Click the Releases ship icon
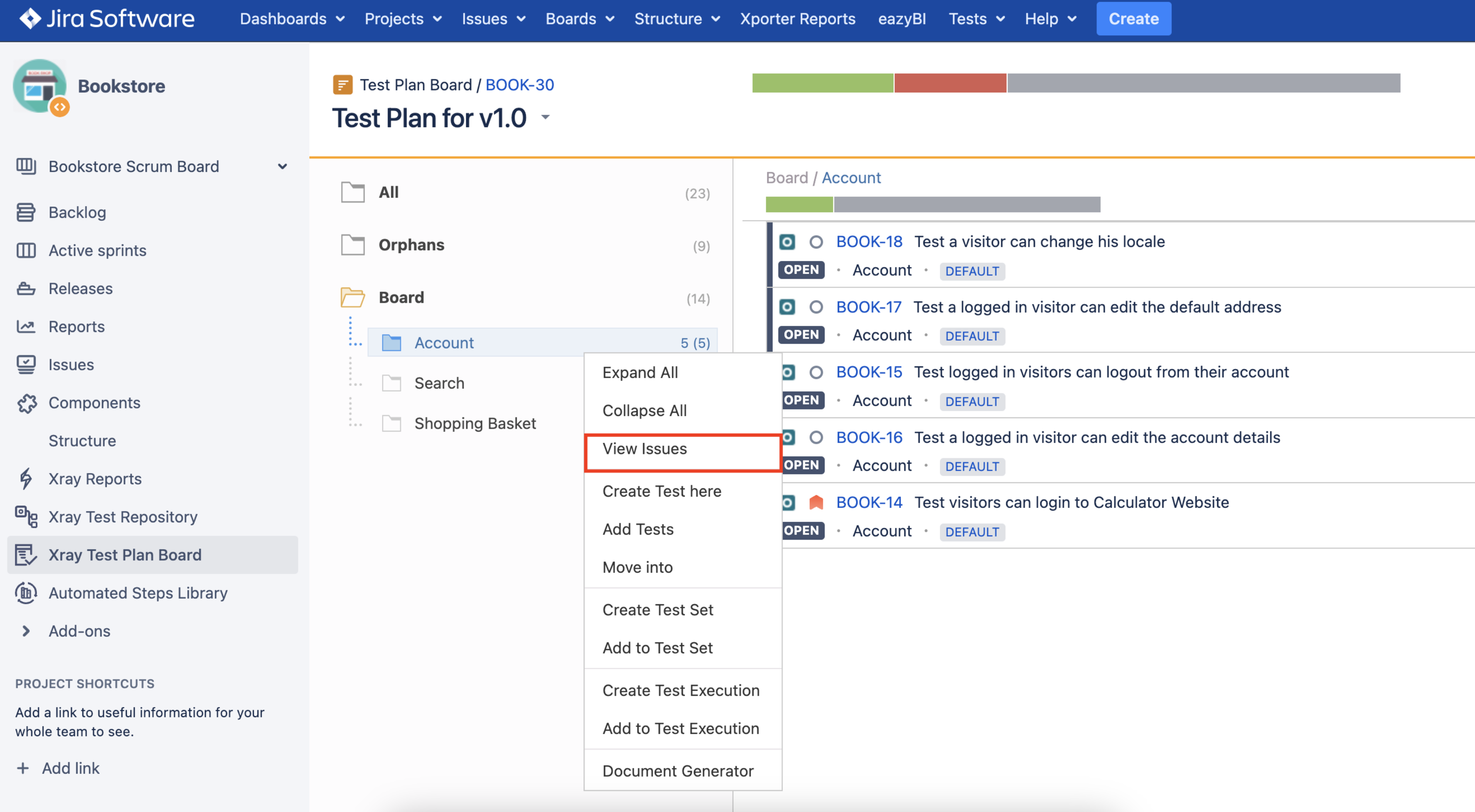Screen dimensions: 1475x812 (26, 289)
